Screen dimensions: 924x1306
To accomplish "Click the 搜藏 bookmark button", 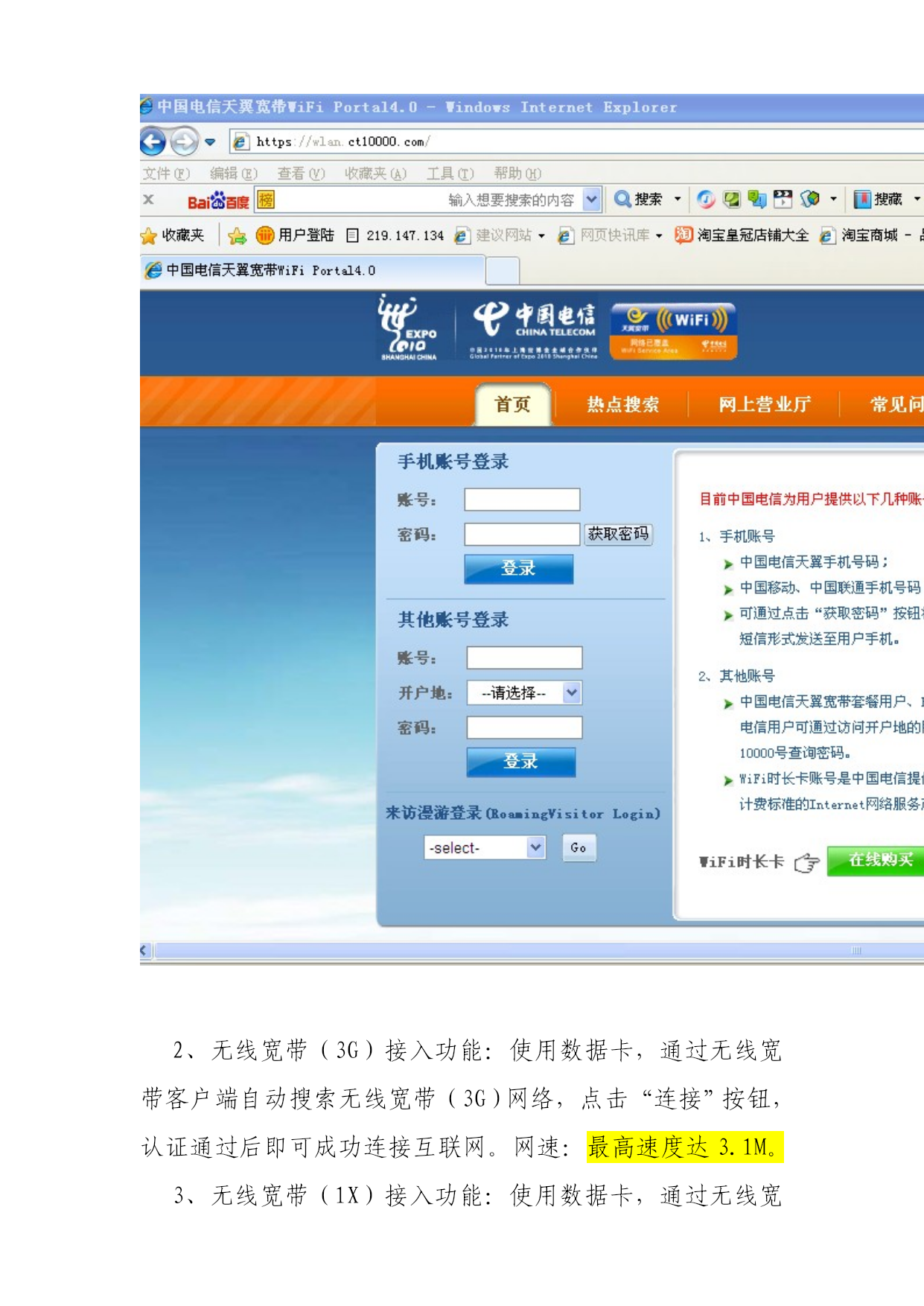I will 878,199.
